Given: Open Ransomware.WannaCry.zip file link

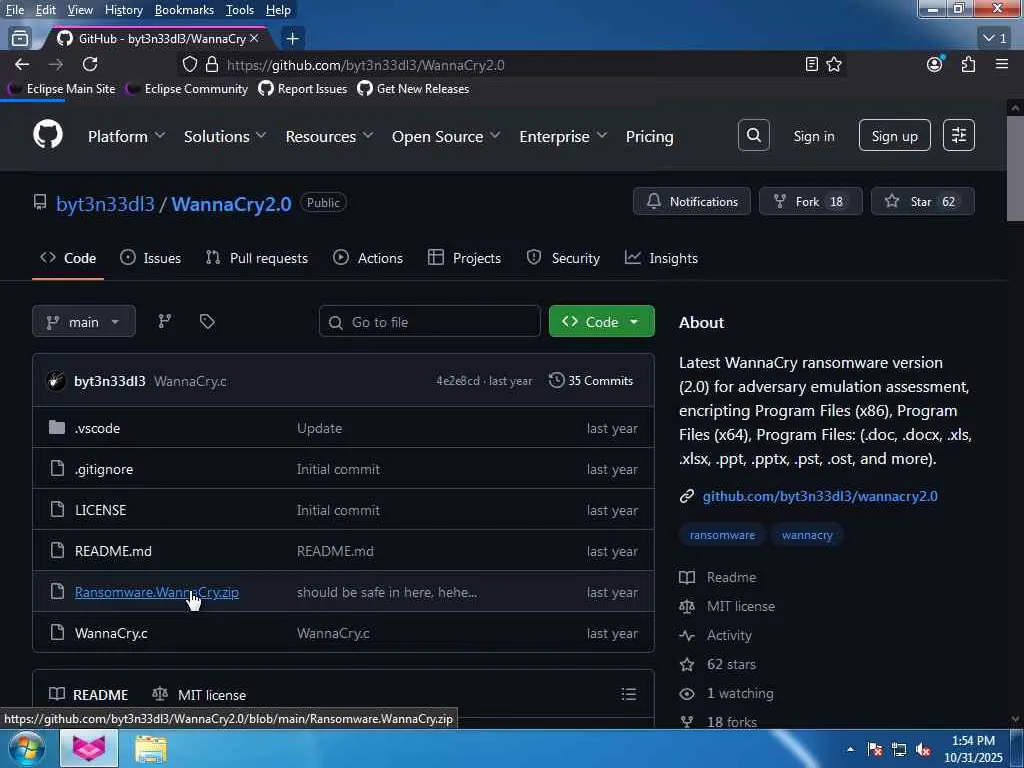Looking at the screenshot, I should pyautogui.click(x=157, y=592).
